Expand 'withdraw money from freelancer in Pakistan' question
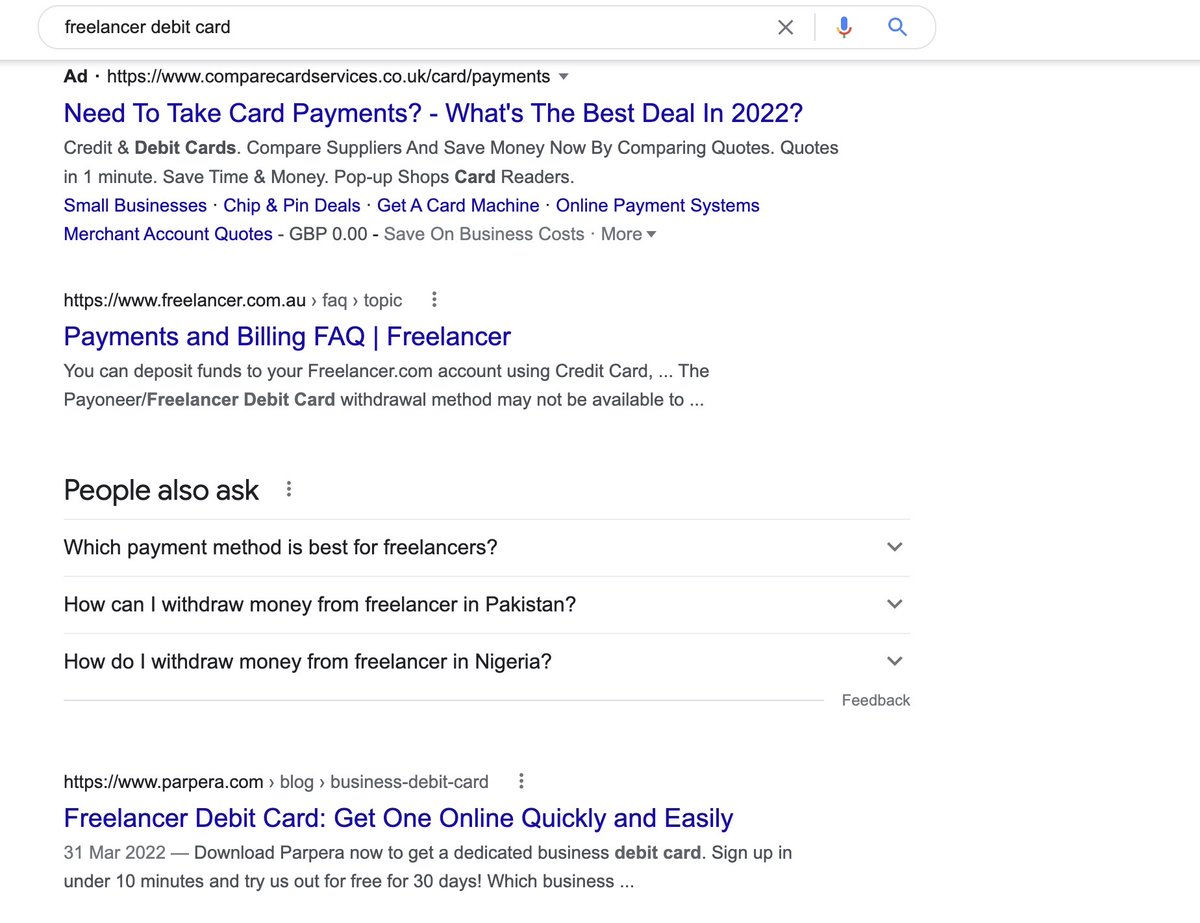This screenshot has width=1200, height=923. tap(487, 605)
